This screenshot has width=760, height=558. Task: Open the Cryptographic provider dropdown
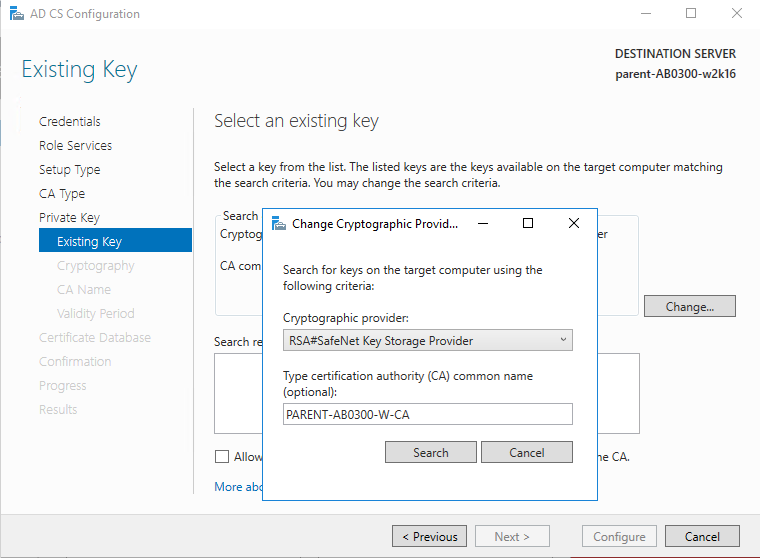(x=428, y=340)
